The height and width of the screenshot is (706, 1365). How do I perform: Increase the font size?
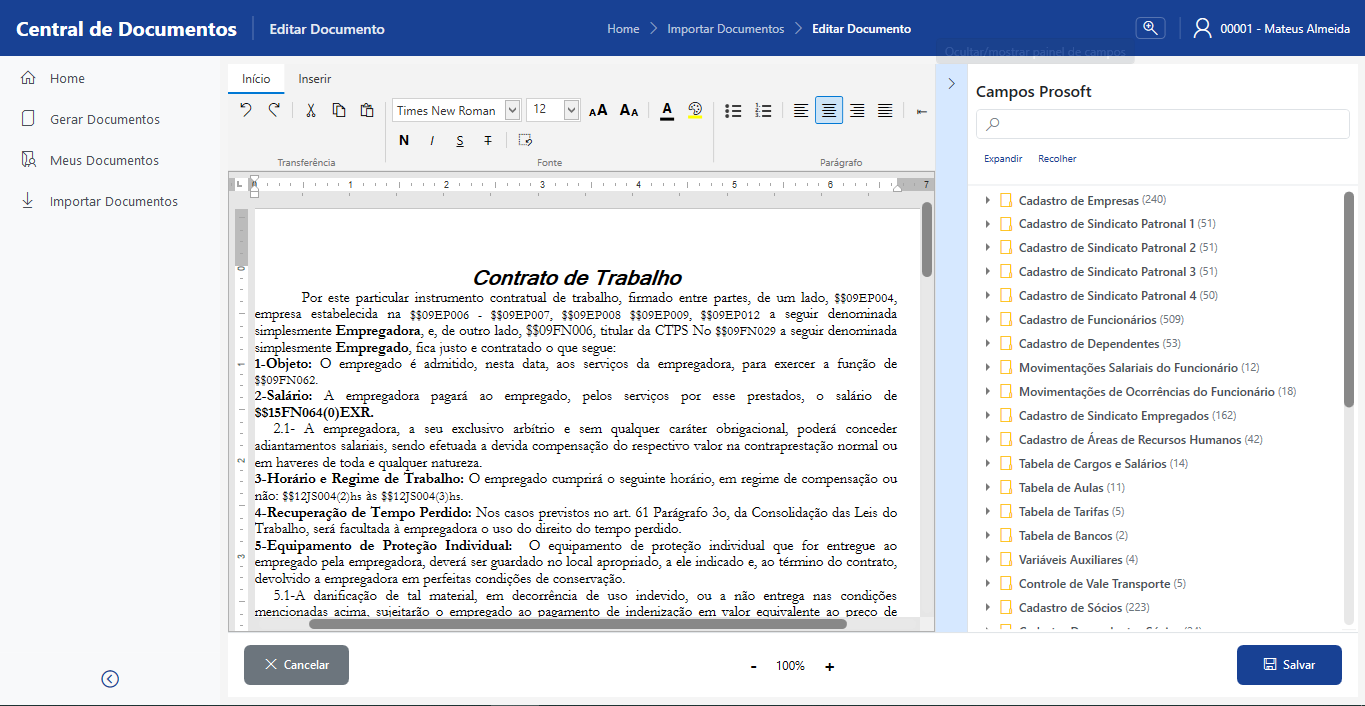(x=598, y=110)
